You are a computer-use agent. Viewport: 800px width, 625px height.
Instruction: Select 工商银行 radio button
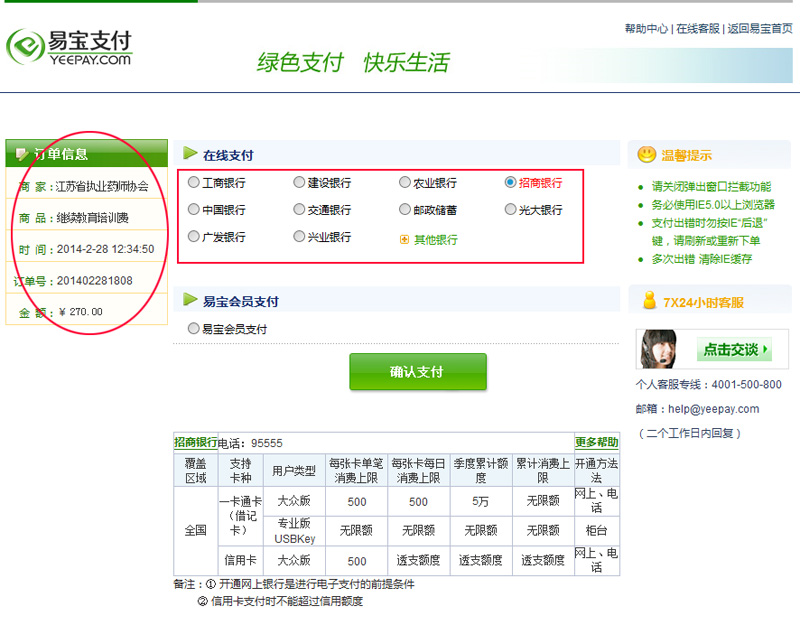pos(193,182)
